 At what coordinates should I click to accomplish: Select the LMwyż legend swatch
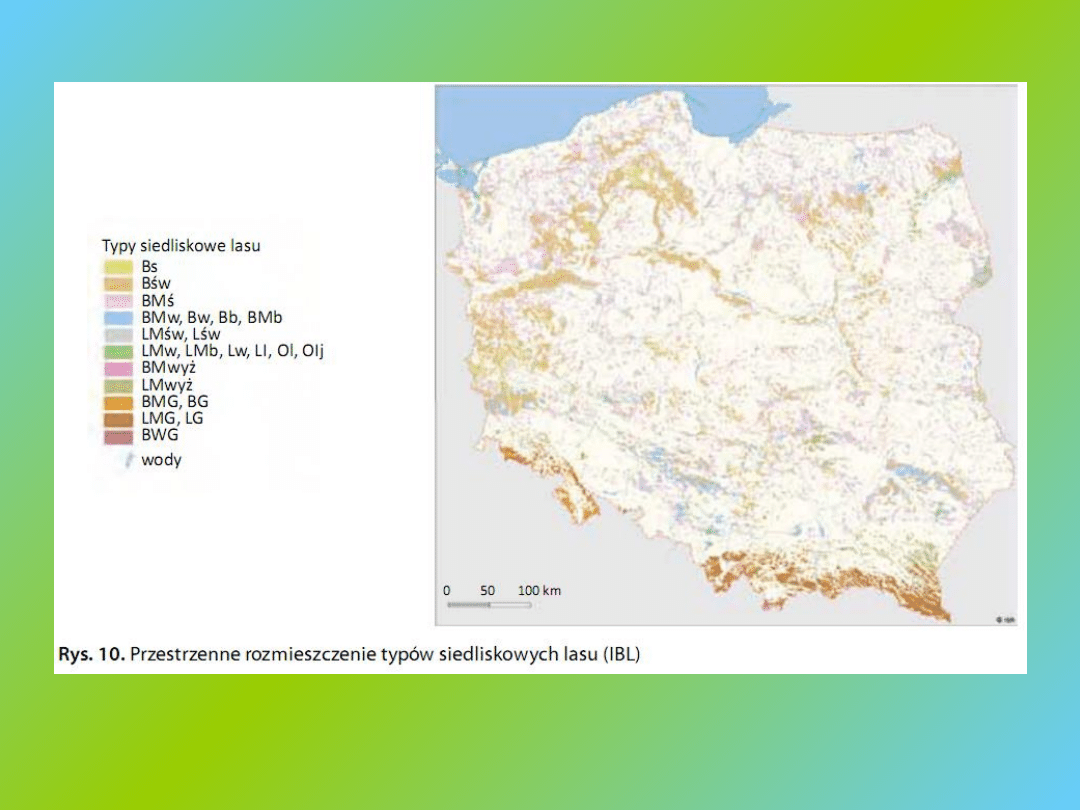pos(117,385)
